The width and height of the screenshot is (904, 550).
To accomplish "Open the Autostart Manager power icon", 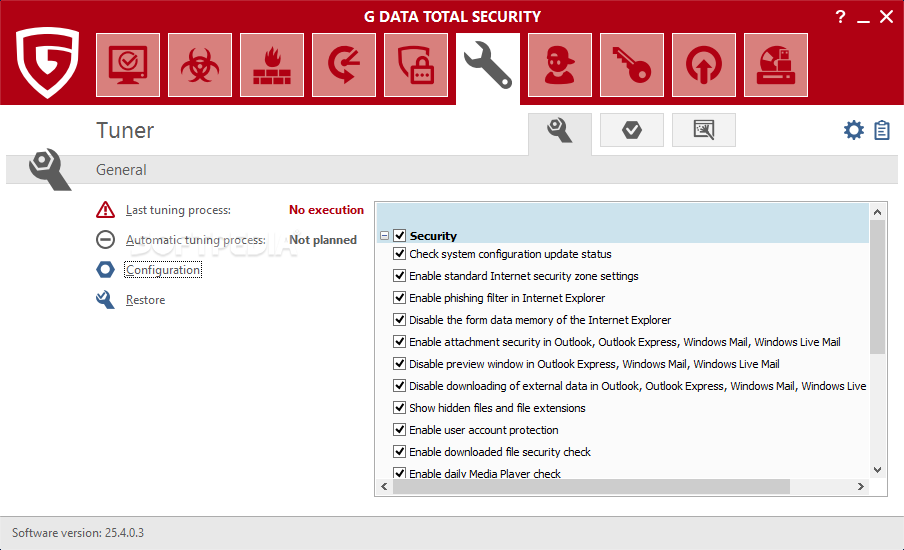I will (x=704, y=65).
